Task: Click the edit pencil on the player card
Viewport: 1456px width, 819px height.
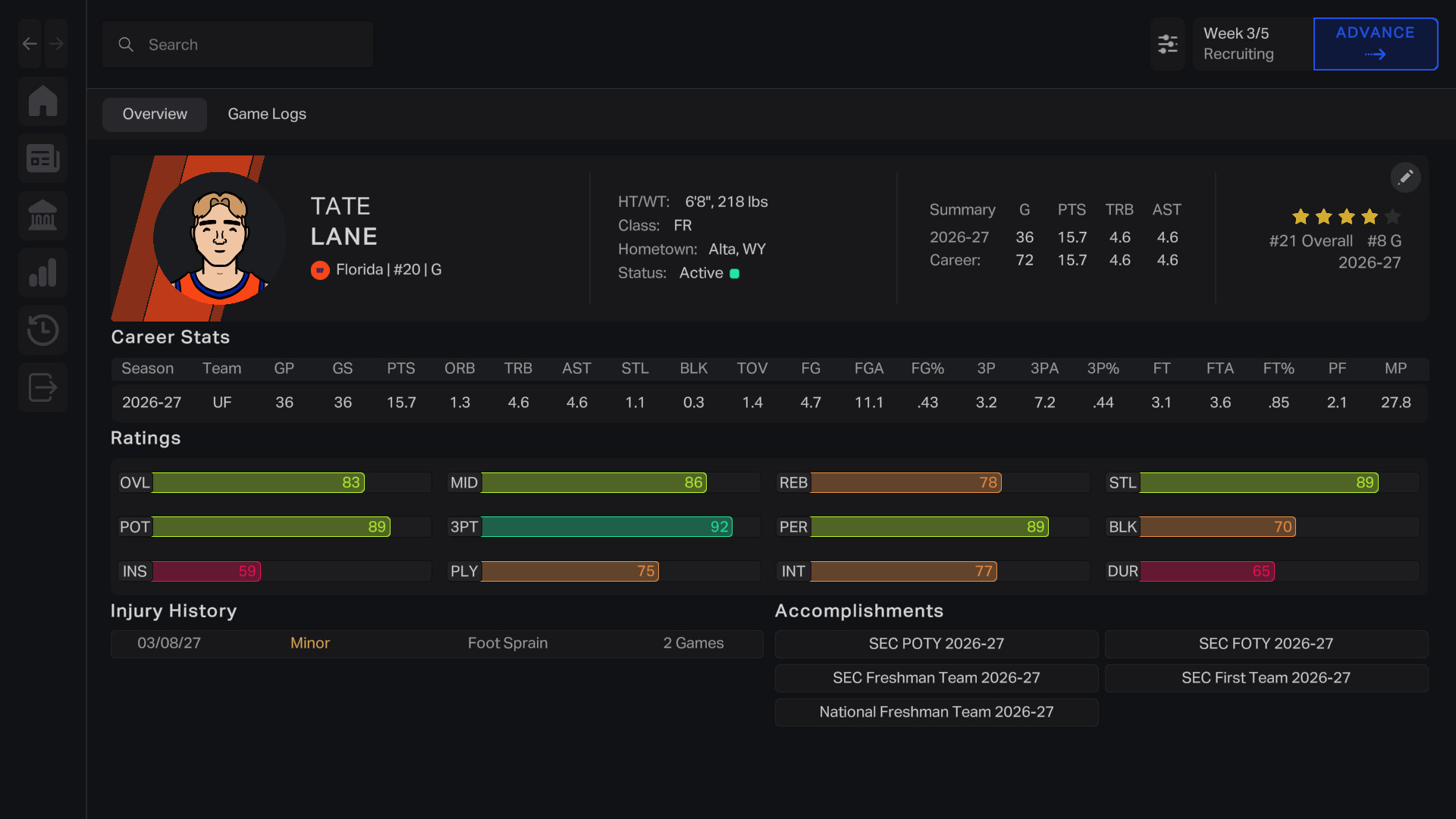Action: point(1407,177)
